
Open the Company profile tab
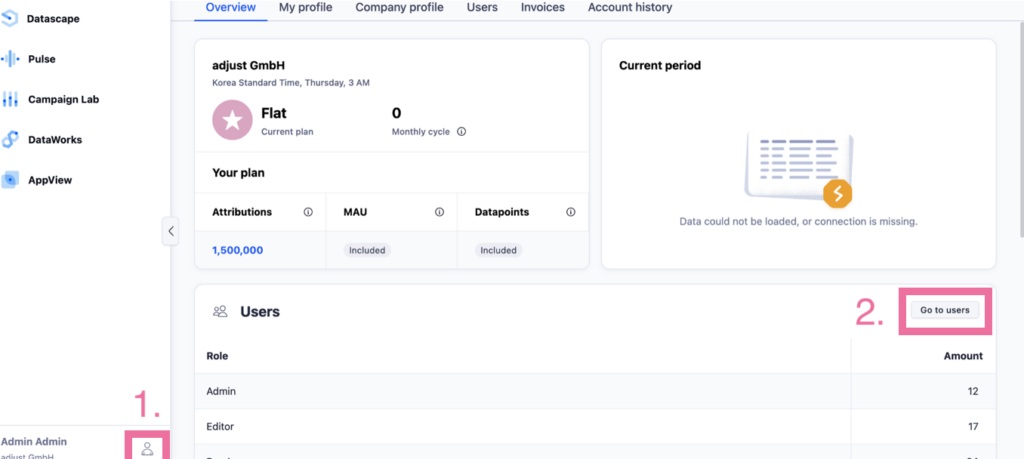coord(399,8)
